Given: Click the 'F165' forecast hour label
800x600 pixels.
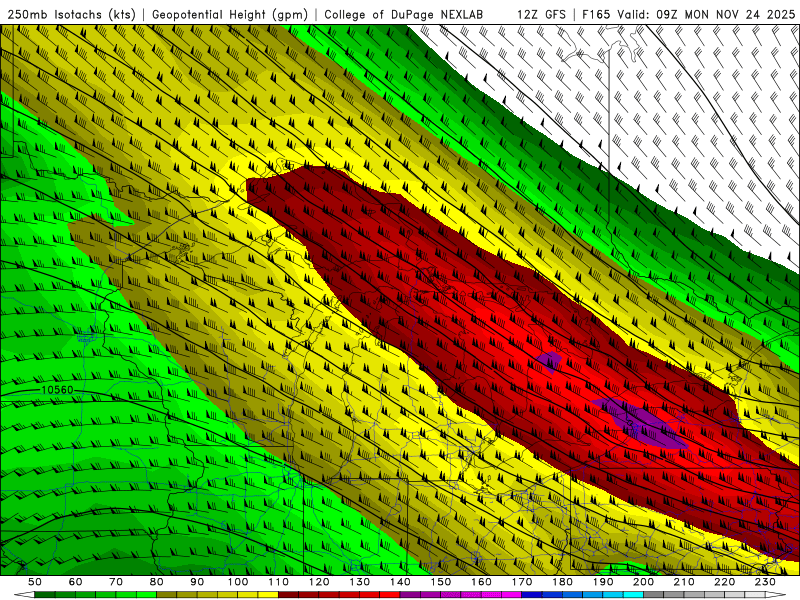Looking at the screenshot, I should pos(596,14).
